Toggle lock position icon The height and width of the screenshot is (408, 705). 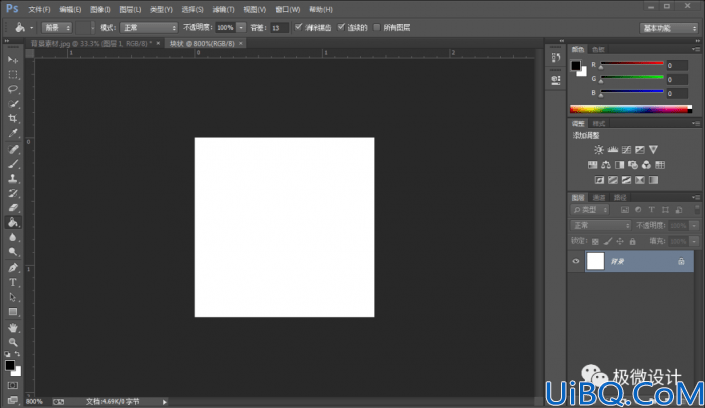point(620,242)
